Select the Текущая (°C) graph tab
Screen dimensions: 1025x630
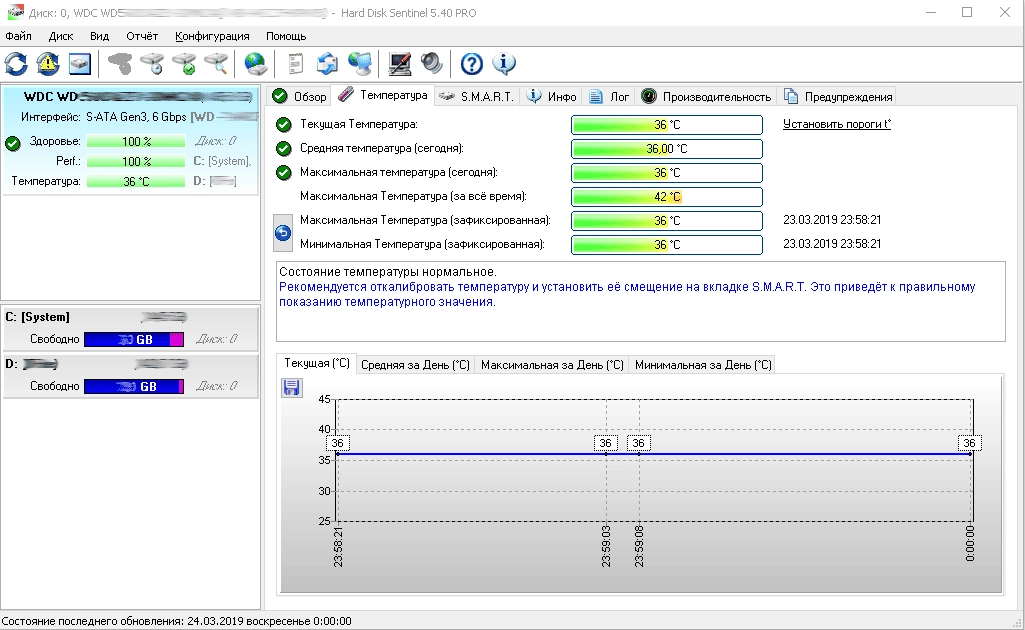point(317,363)
